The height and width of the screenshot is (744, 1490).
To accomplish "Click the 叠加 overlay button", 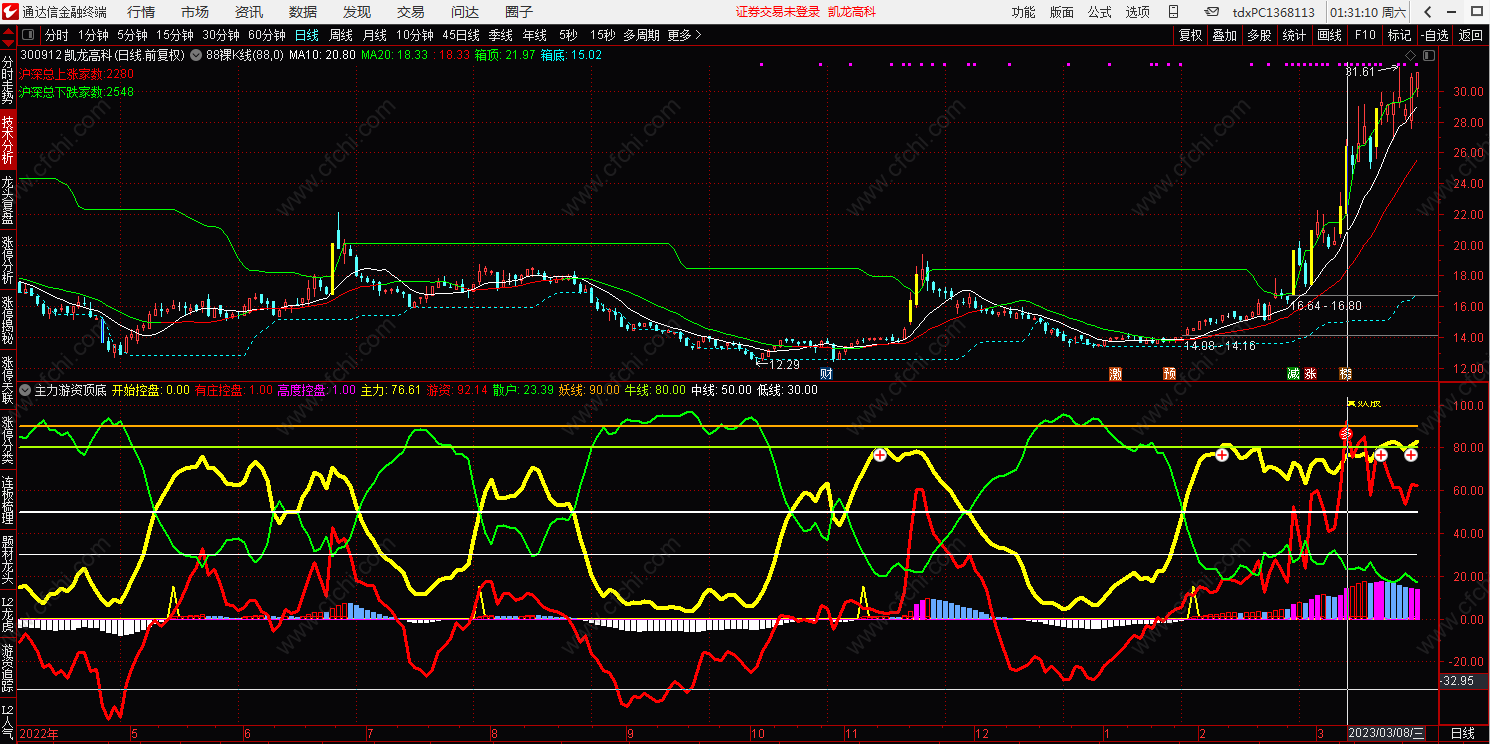I will point(1224,35).
